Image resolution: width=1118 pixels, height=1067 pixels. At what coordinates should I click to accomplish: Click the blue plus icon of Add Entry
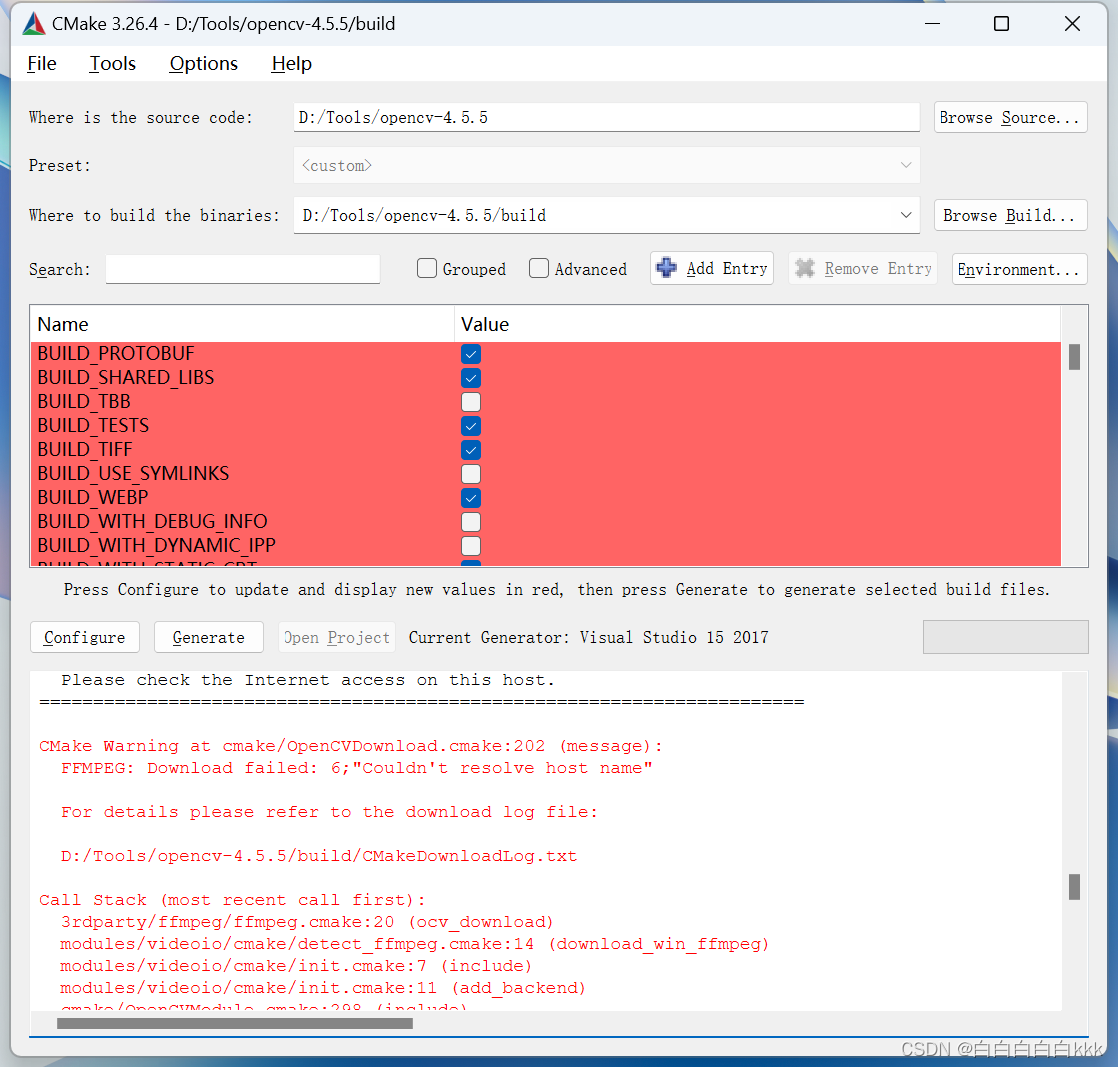click(x=666, y=268)
